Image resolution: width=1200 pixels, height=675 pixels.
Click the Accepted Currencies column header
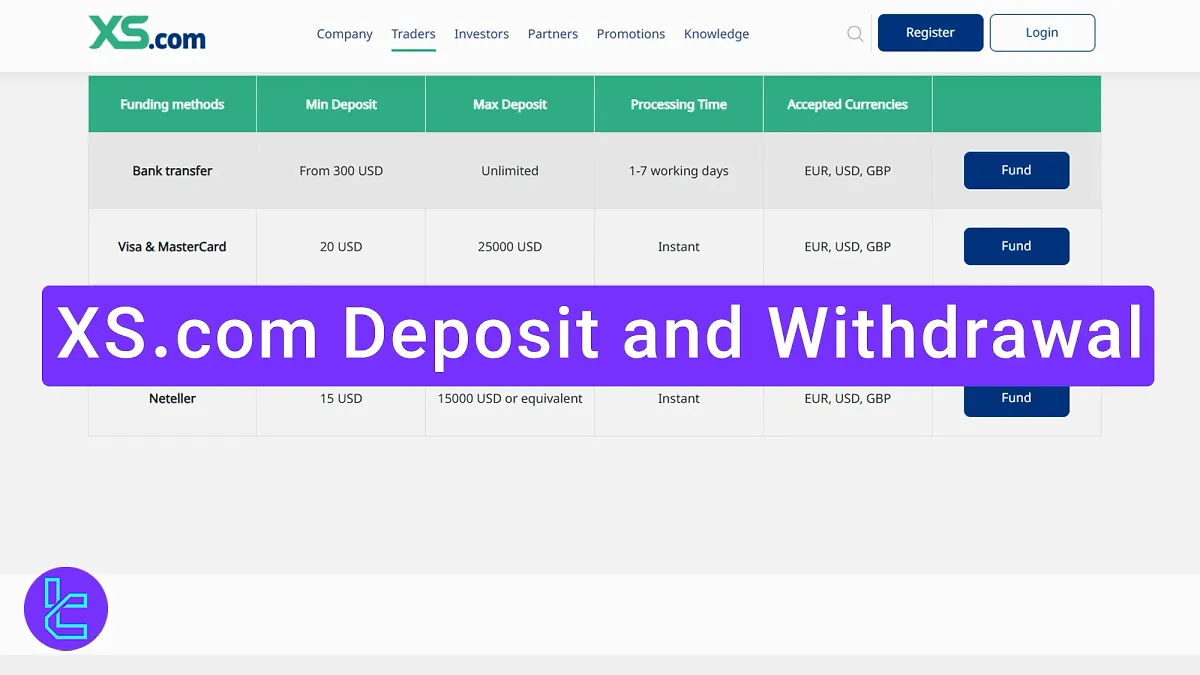[847, 103]
